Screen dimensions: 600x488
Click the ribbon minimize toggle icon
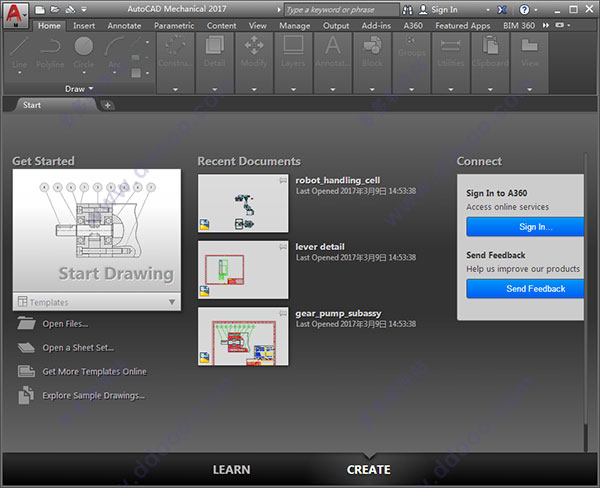[x=559, y=25]
